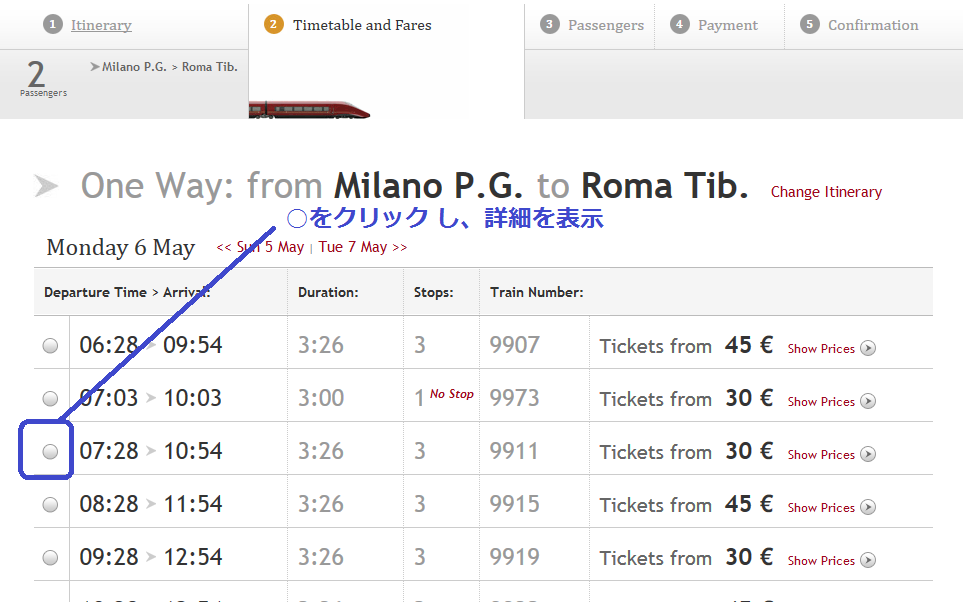Go to Tue 7 May timetable

(363, 247)
